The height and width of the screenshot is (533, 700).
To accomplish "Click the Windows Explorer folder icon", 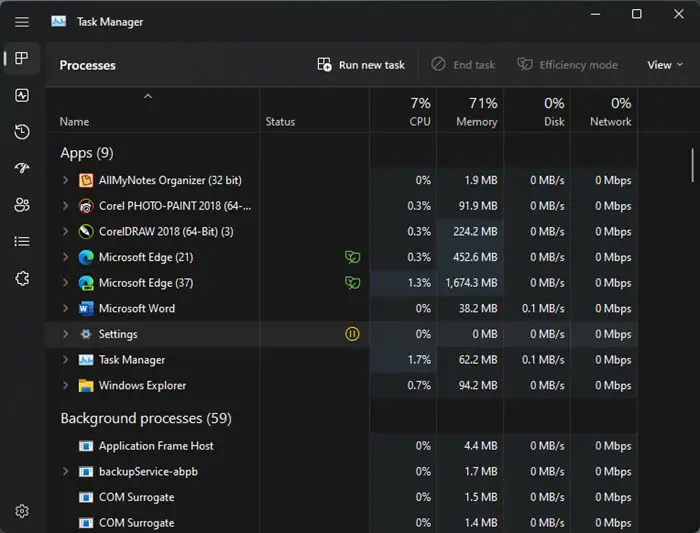I will click(86, 385).
